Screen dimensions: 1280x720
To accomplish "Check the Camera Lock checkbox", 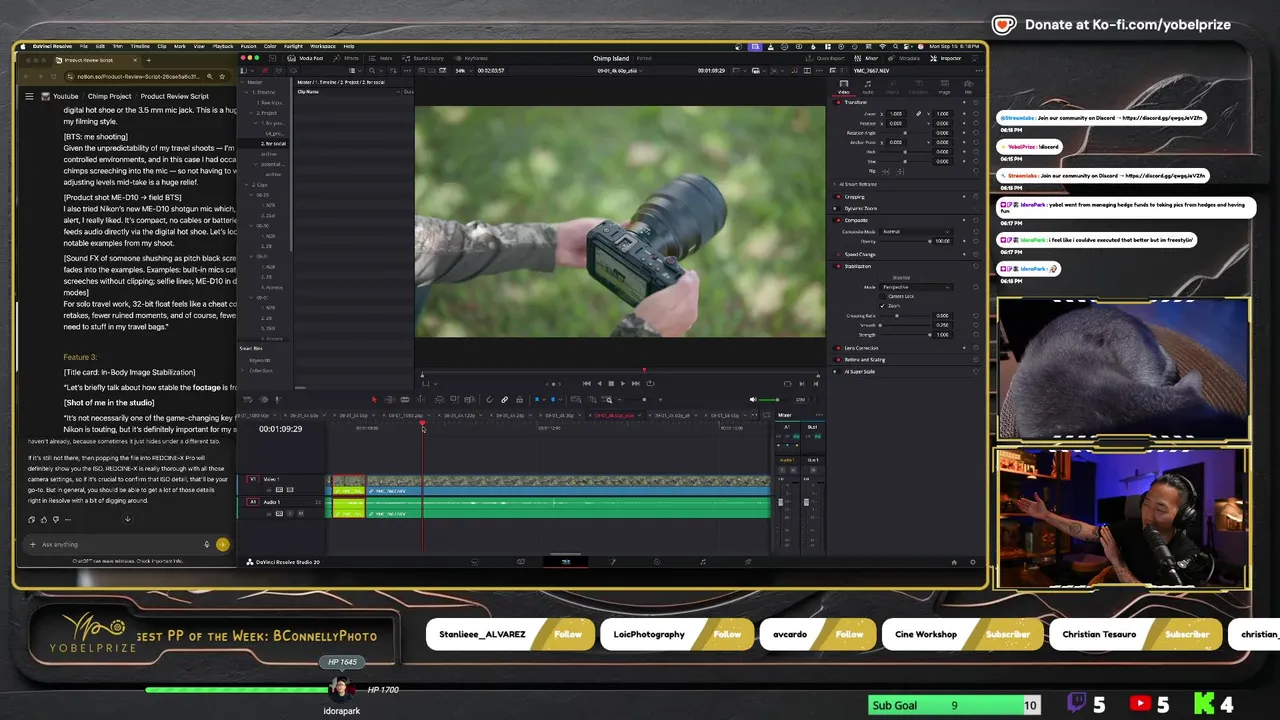I will click(882, 296).
